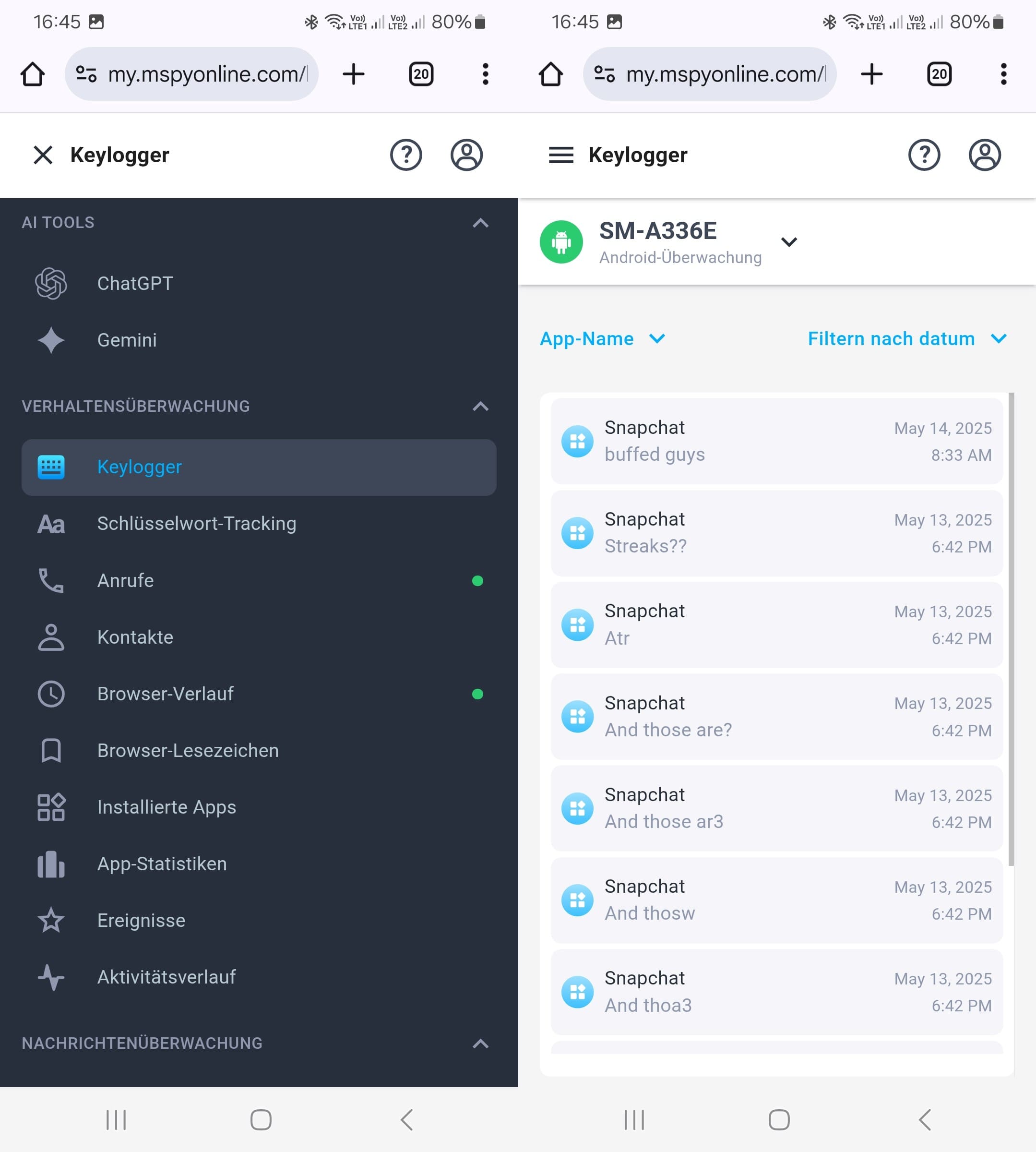Open the Filtern nach datum dropdown

tap(908, 339)
